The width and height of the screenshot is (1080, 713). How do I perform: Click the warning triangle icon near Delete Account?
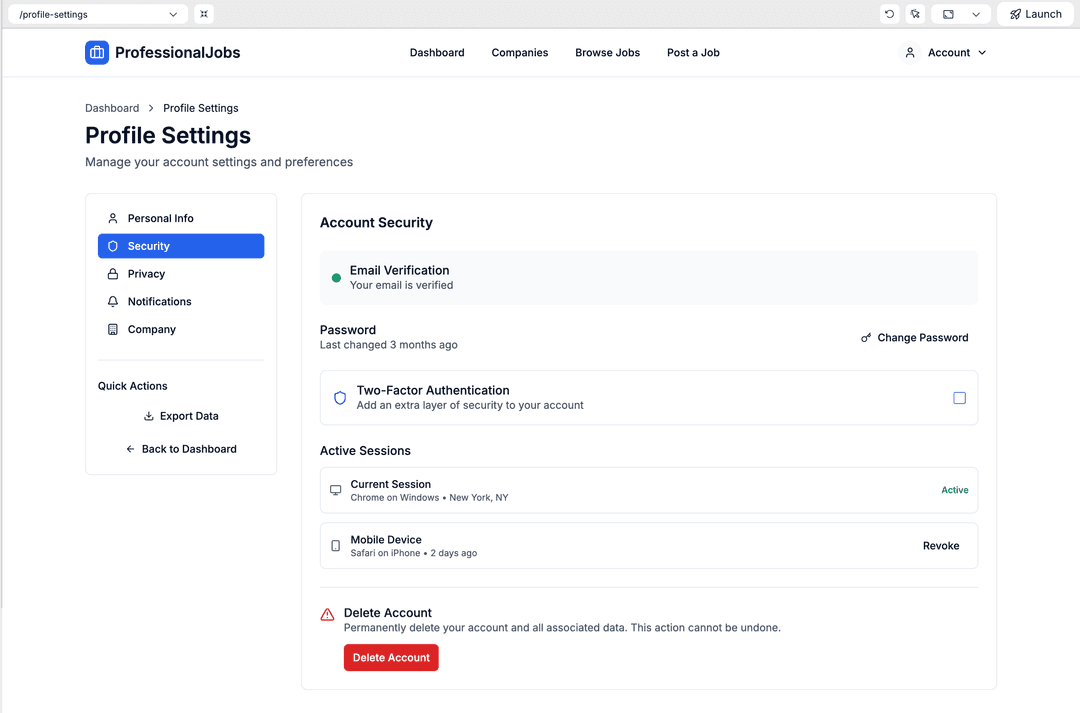point(327,615)
